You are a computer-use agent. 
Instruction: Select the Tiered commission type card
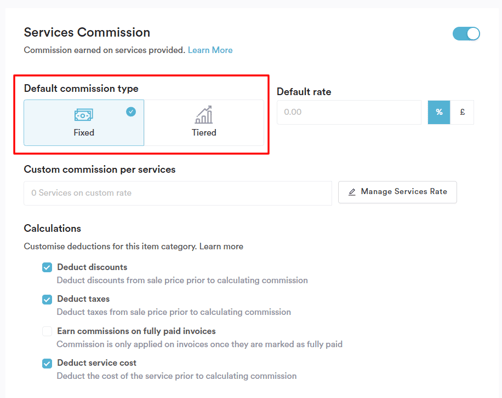pos(204,122)
